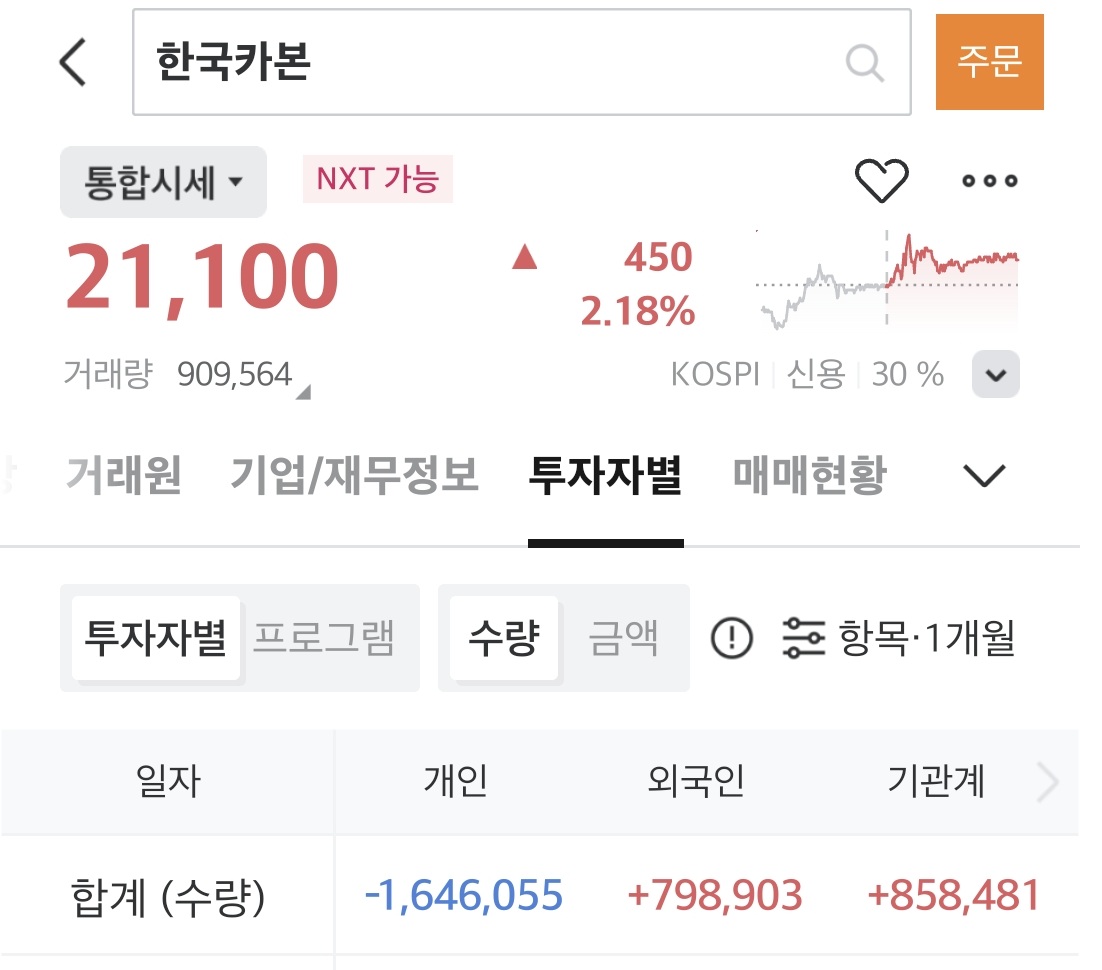The image size is (1102, 970).
Task: Select the 투자자별 segment toggle
Action: [155, 638]
